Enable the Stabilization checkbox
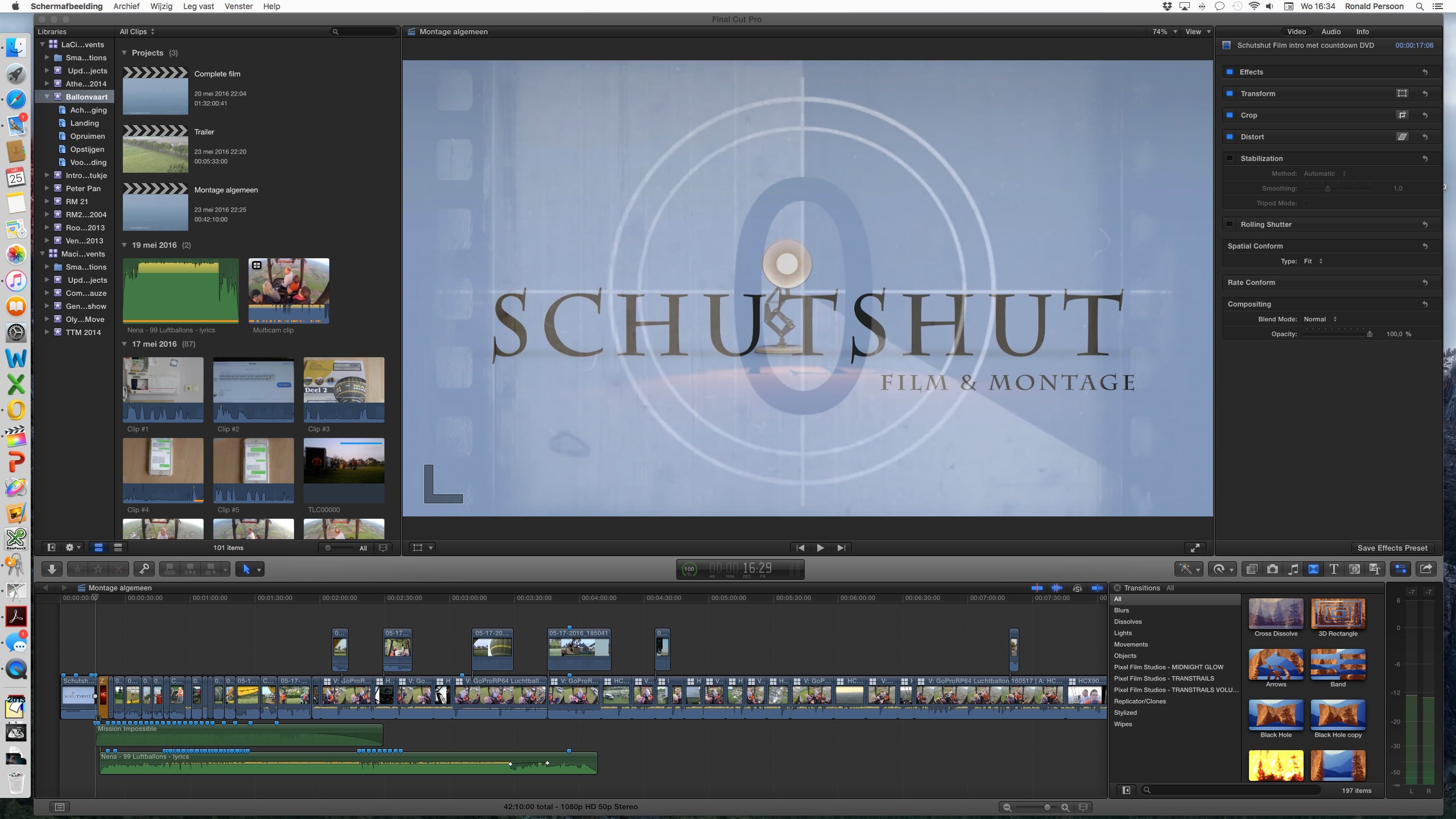Image resolution: width=1456 pixels, height=819 pixels. point(1230,158)
